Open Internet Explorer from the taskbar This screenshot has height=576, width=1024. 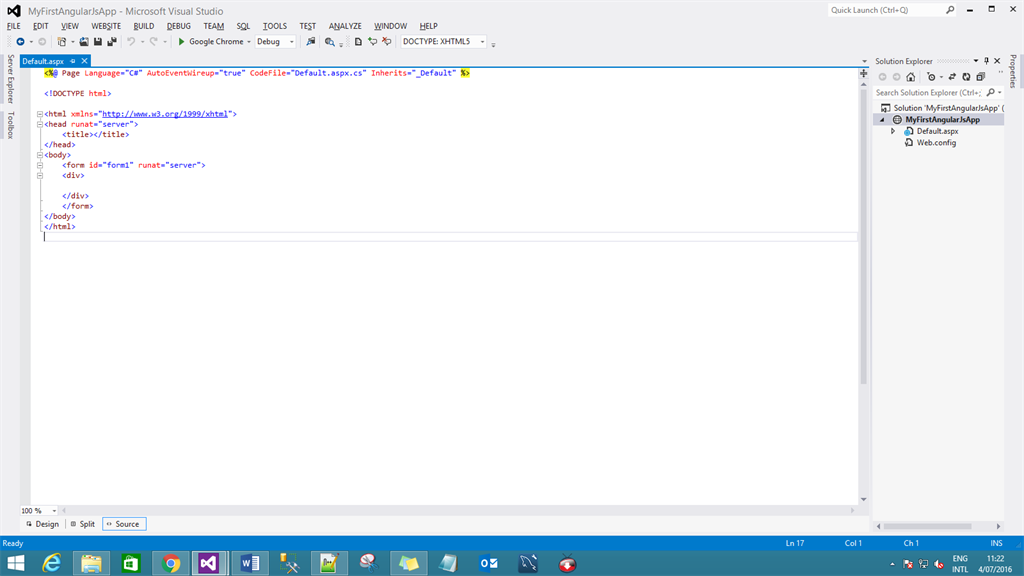(x=52, y=563)
